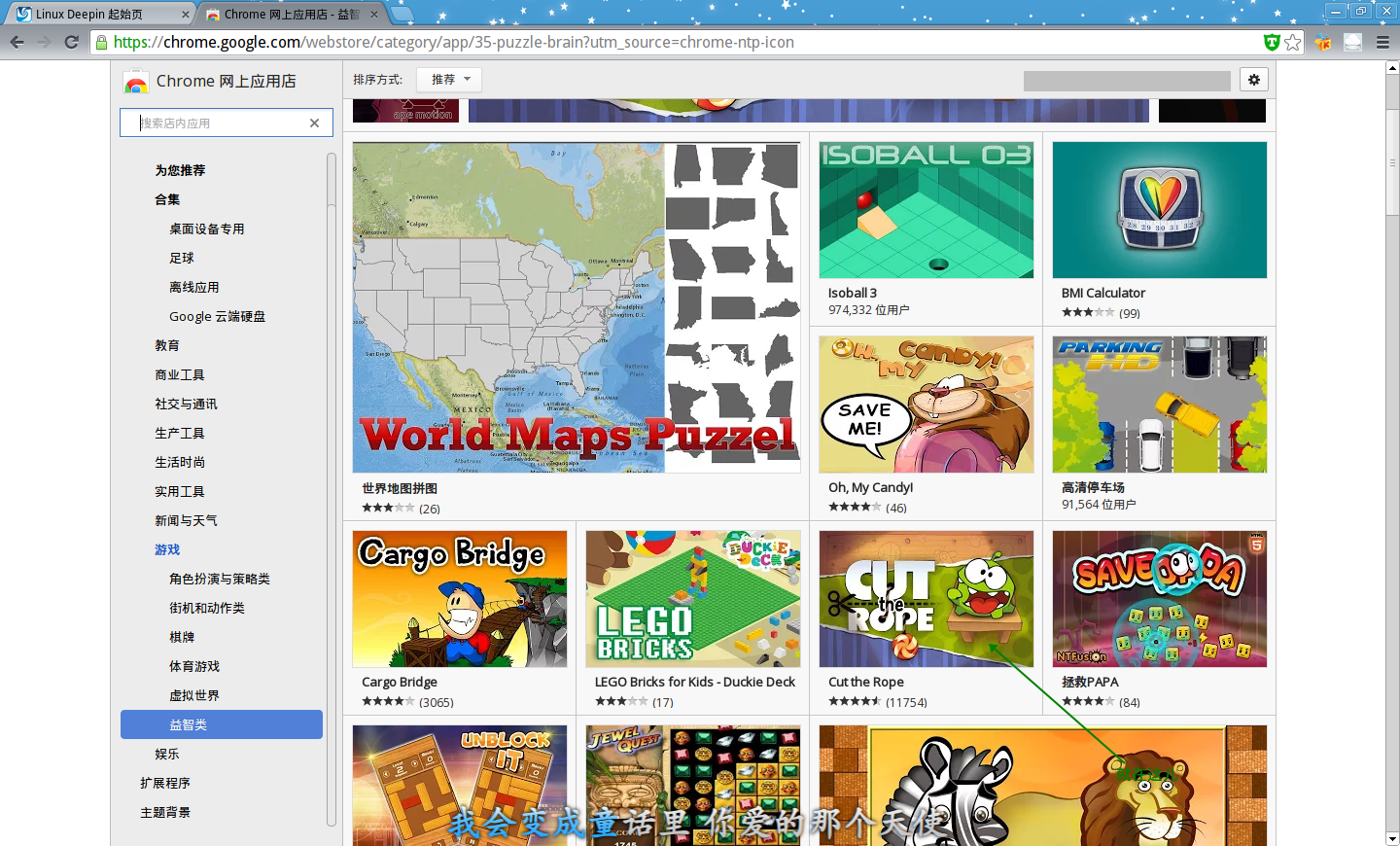Screen dimensions: 1400x846
Task: Open the 教育 category
Action: [x=167, y=345]
